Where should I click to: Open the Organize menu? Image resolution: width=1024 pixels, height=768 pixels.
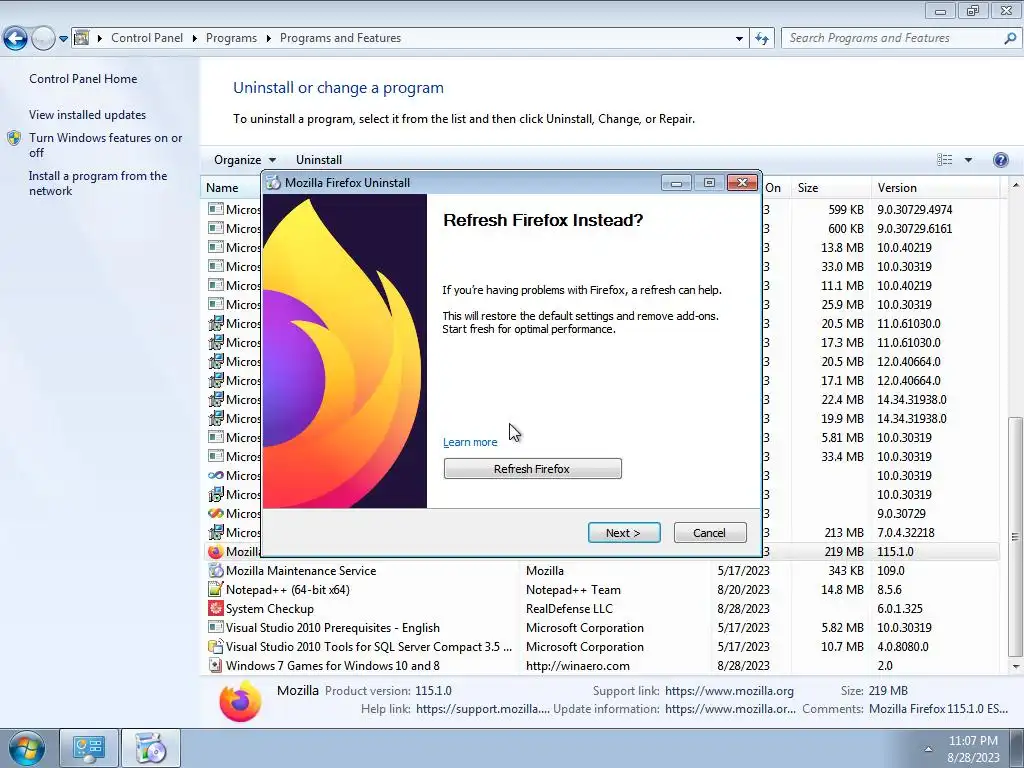pos(245,159)
